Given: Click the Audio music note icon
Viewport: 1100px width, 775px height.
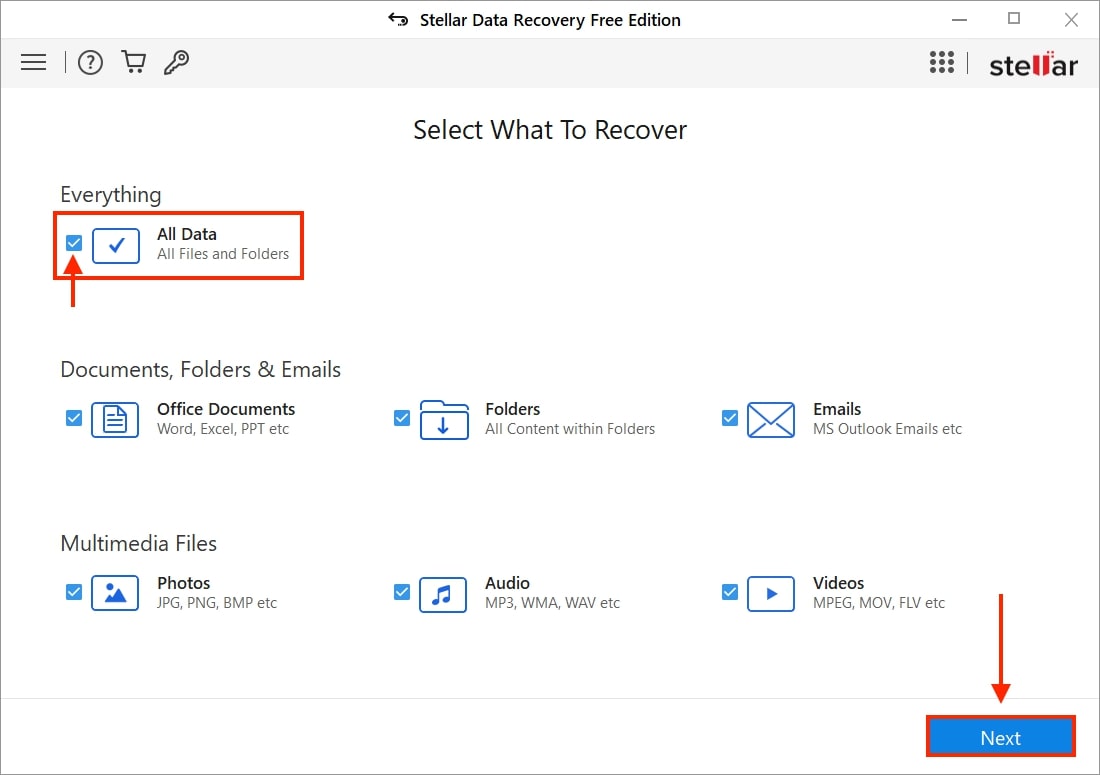Looking at the screenshot, I should tap(443, 593).
